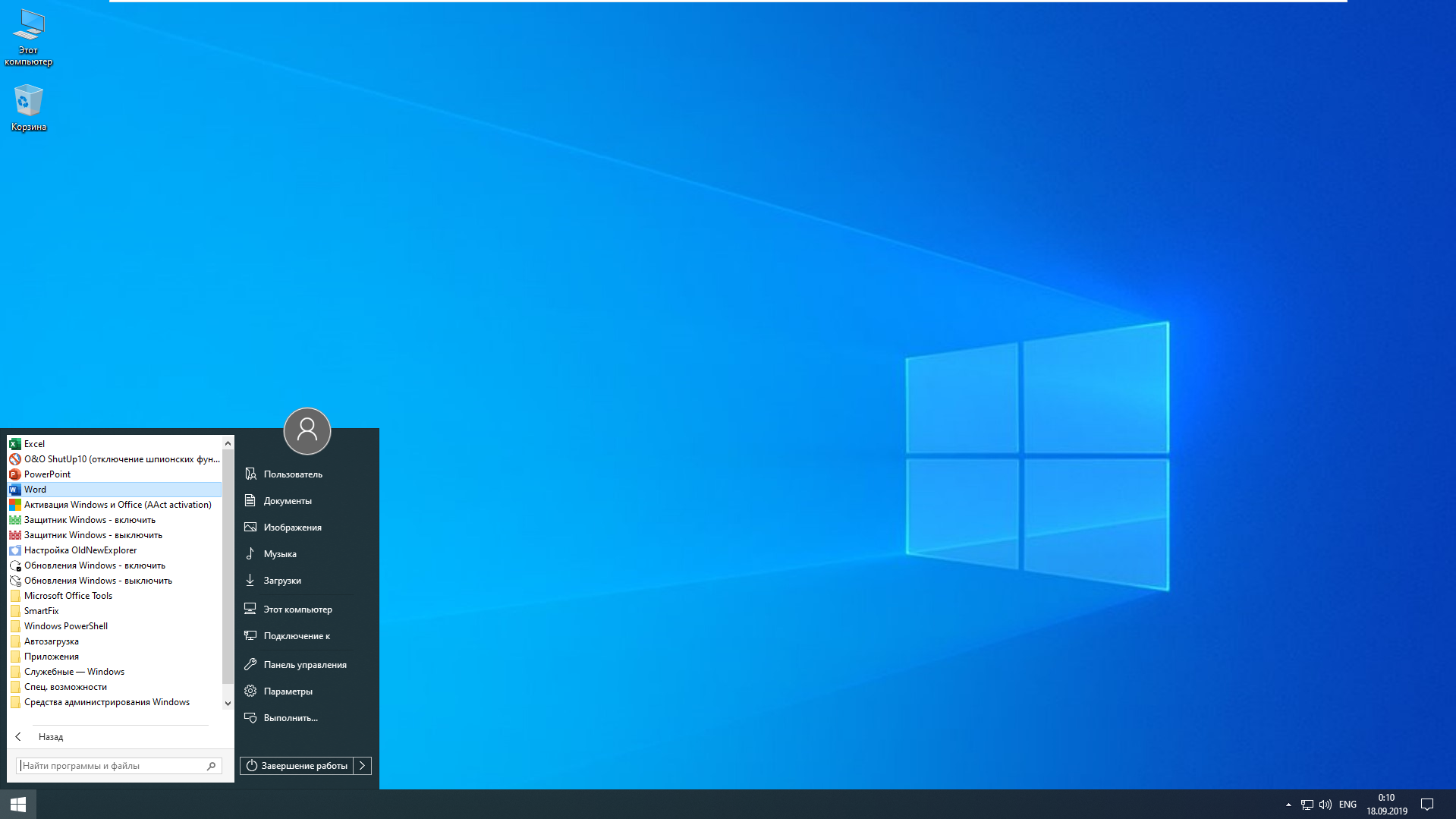The width and height of the screenshot is (1456, 819).
Task: Click the user avatar picture
Action: [x=307, y=431]
